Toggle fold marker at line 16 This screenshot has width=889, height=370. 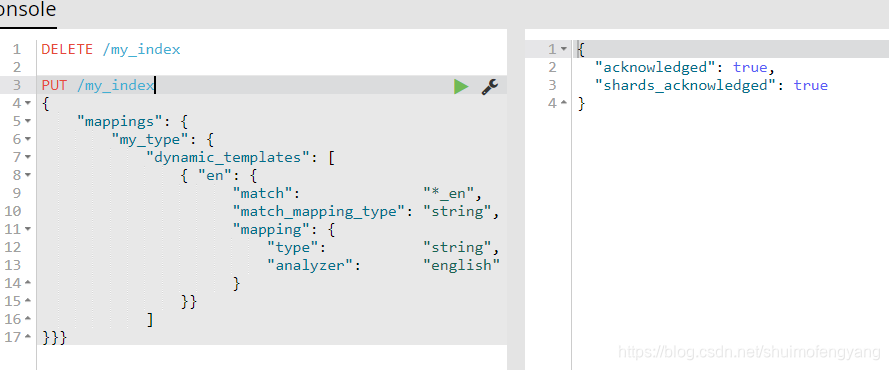[28, 319]
